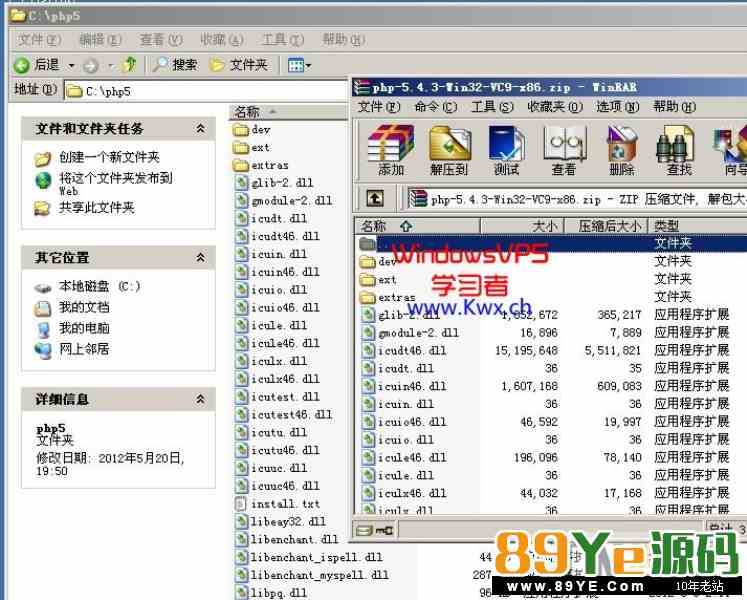Open Explorer Favorites (收藏) menu
The height and width of the screenshot is (600, 747).
pyautogui.click(x=222, y=39)
